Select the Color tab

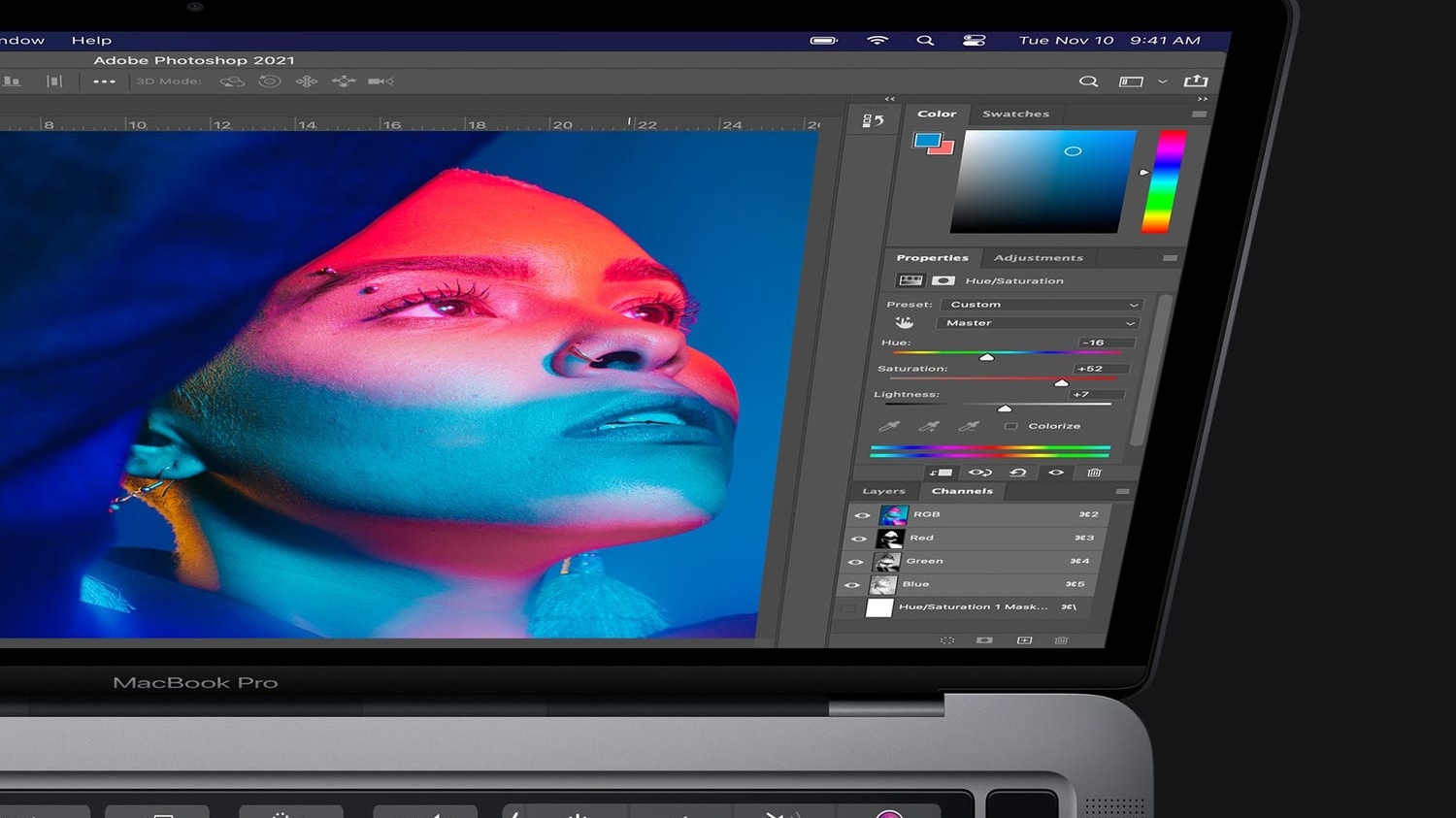pyautogui.click(x=937, y=115)
